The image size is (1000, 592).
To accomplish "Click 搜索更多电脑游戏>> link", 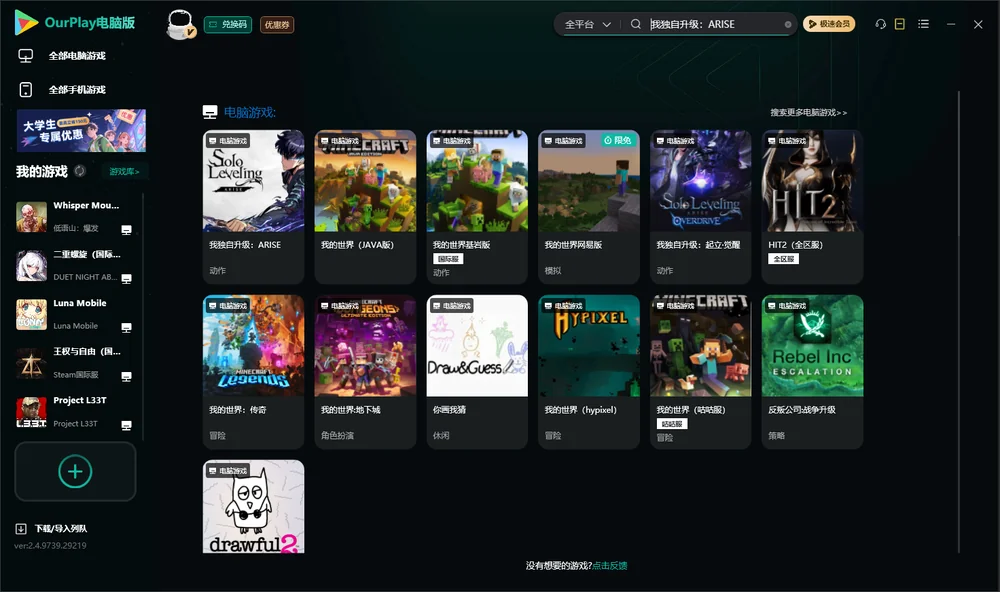I will pyautogui.click(x=809, y=113).
